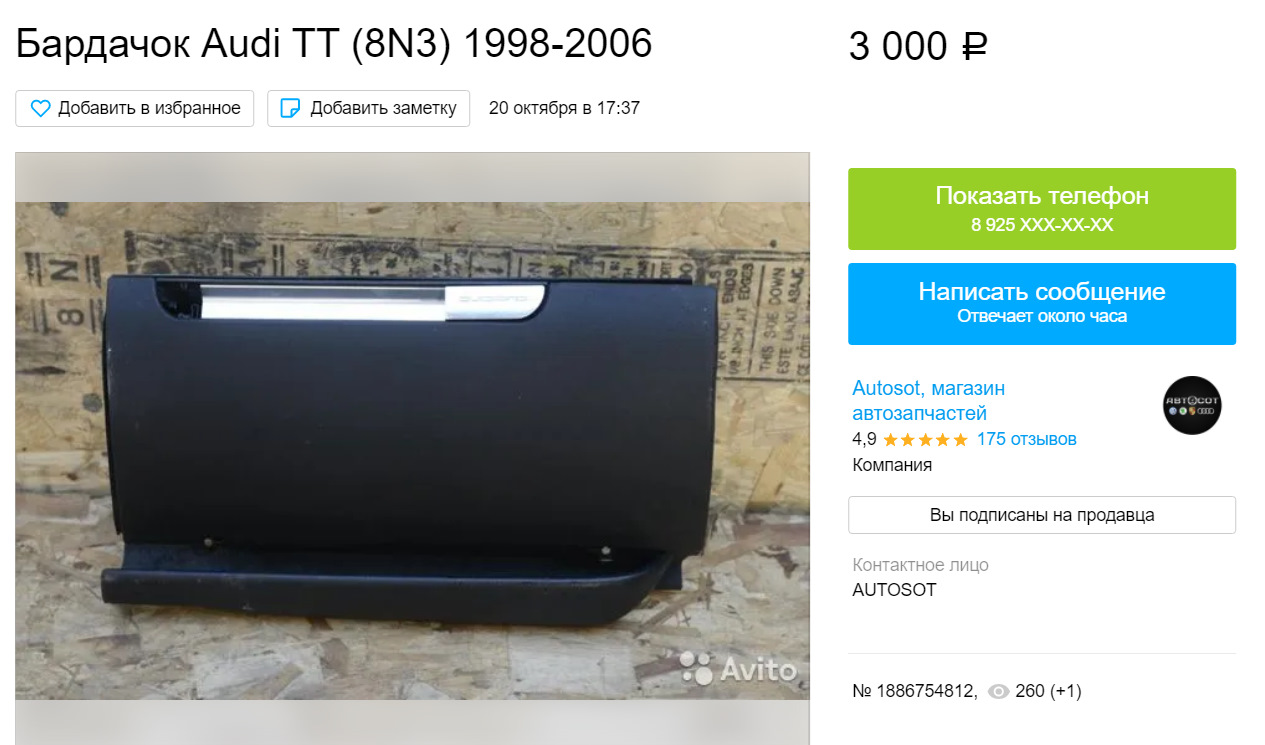Click the eye views counter icon
Screen dimensions: 1265x745
998,691
